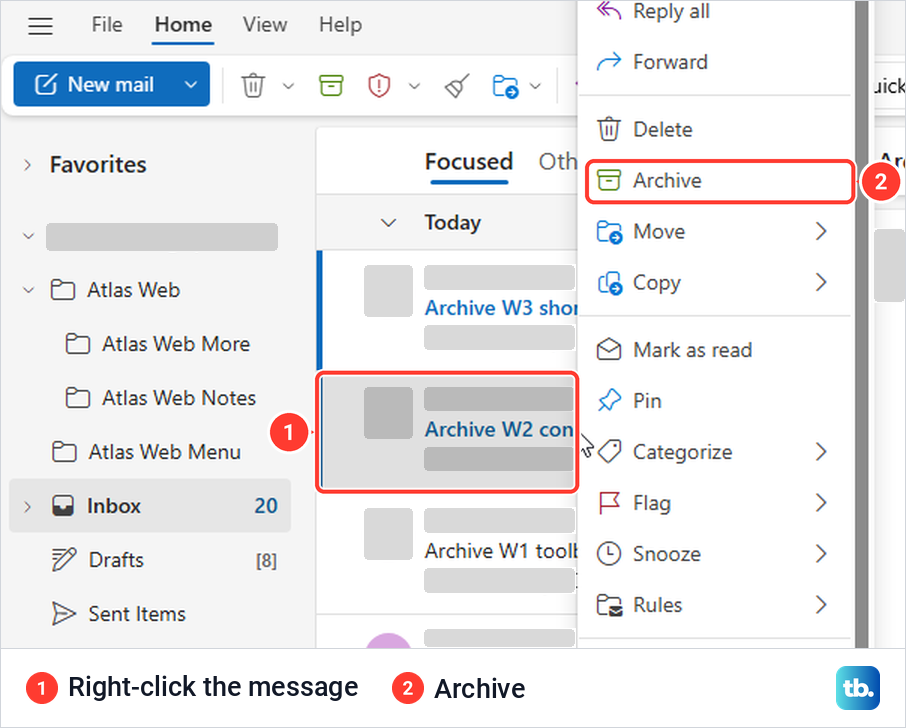Expand the Favorites section
The height and width of the screenshot is (728, 906).
pyautogui.click(x=27, y=165)
